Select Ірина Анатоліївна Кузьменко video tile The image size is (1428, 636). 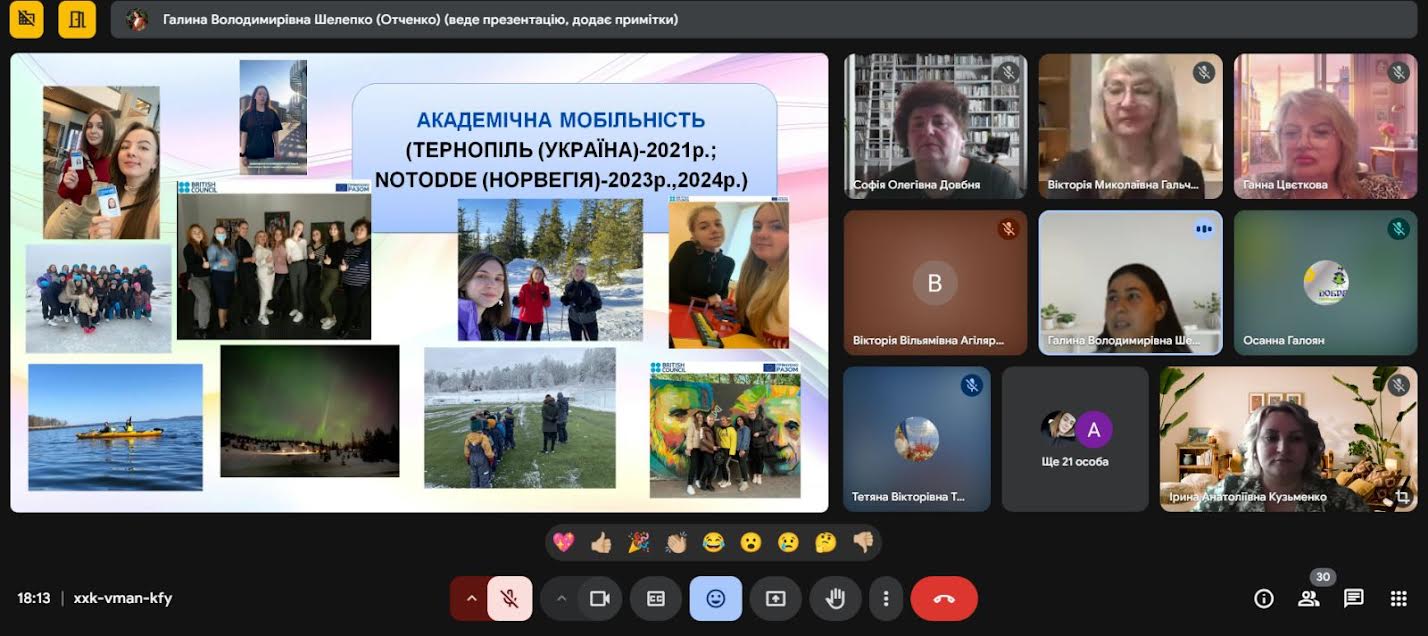(x=1289, y=439)
